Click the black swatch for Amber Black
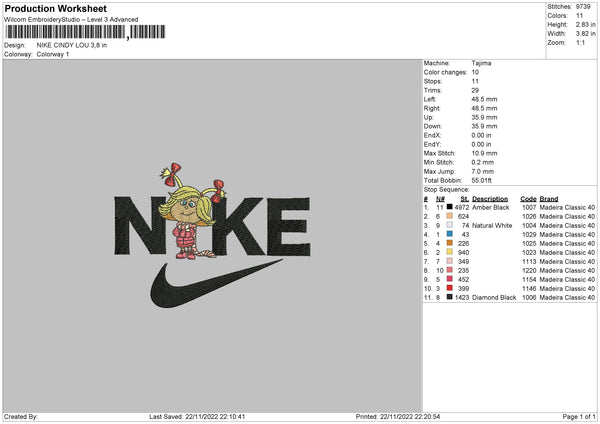 (449, 207)
